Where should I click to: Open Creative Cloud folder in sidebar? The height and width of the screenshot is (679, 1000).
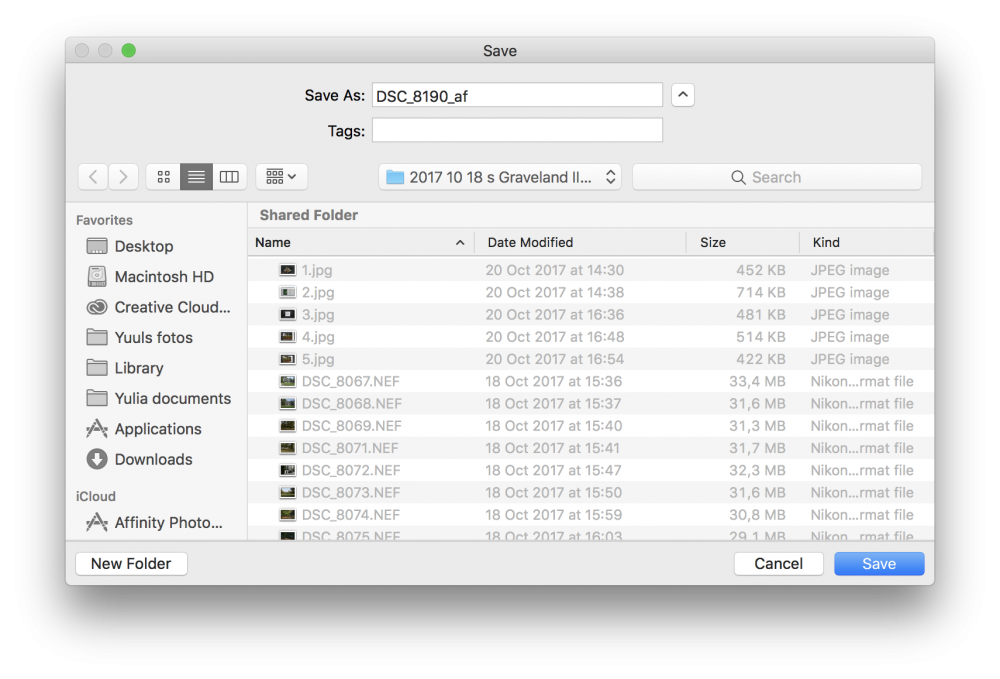coord(158,307)
